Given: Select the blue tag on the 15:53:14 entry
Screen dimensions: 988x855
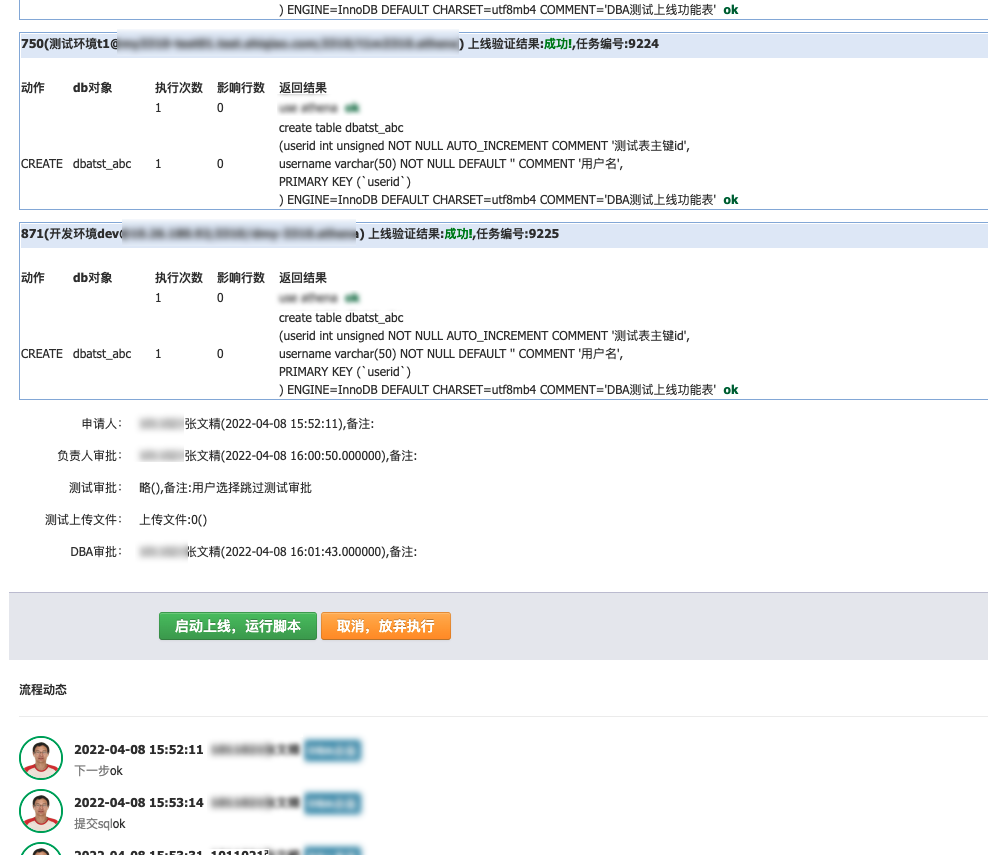Looking at the screenshot, I should [x=332, y=802].
